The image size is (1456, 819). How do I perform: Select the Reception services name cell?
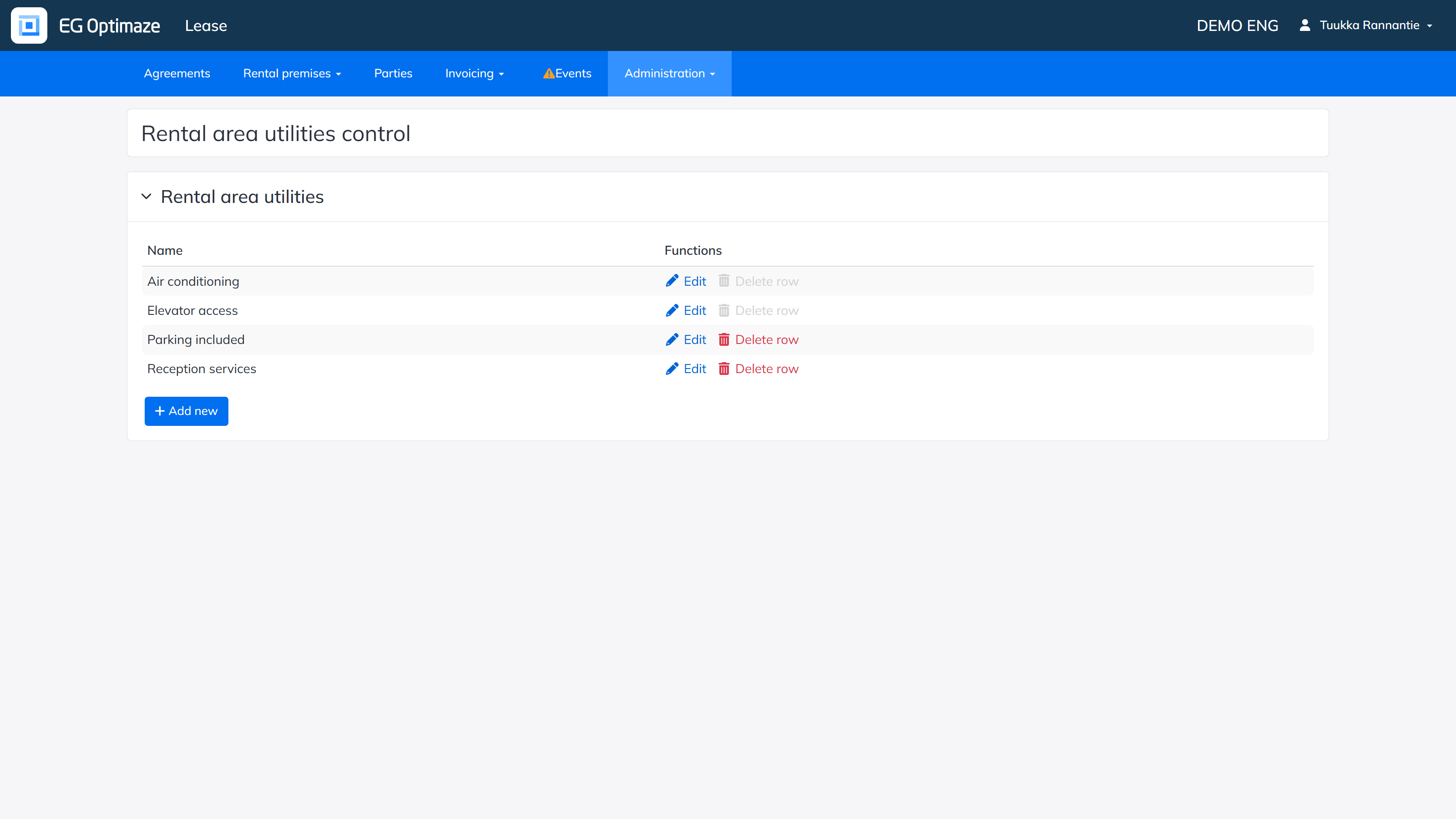tap(202, 369)
